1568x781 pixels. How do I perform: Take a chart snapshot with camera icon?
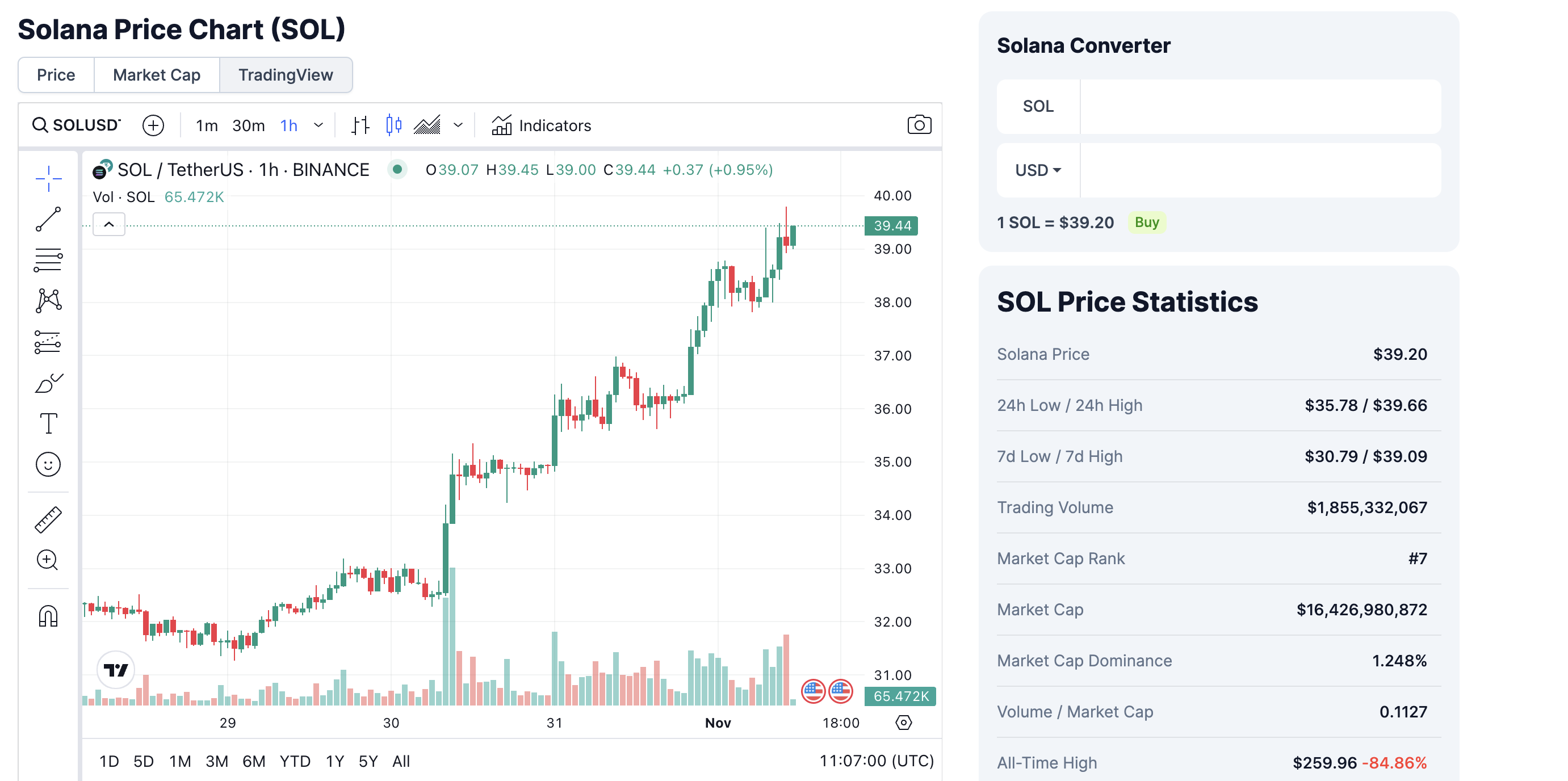pos(919,125)
